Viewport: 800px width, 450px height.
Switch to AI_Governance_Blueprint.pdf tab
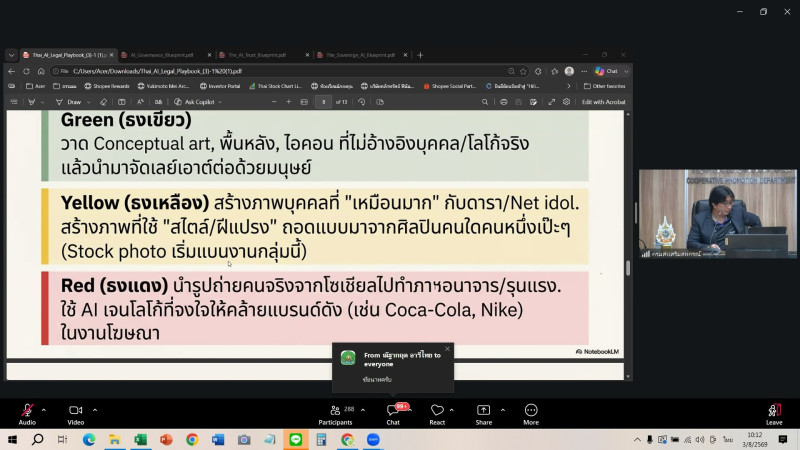162,55
